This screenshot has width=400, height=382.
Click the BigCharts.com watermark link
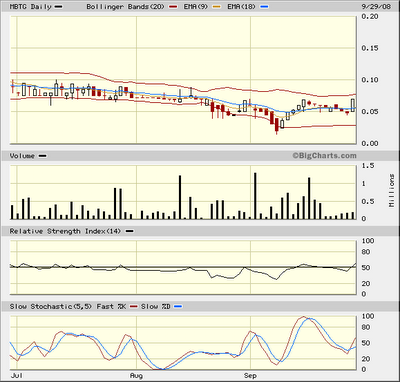325,156
